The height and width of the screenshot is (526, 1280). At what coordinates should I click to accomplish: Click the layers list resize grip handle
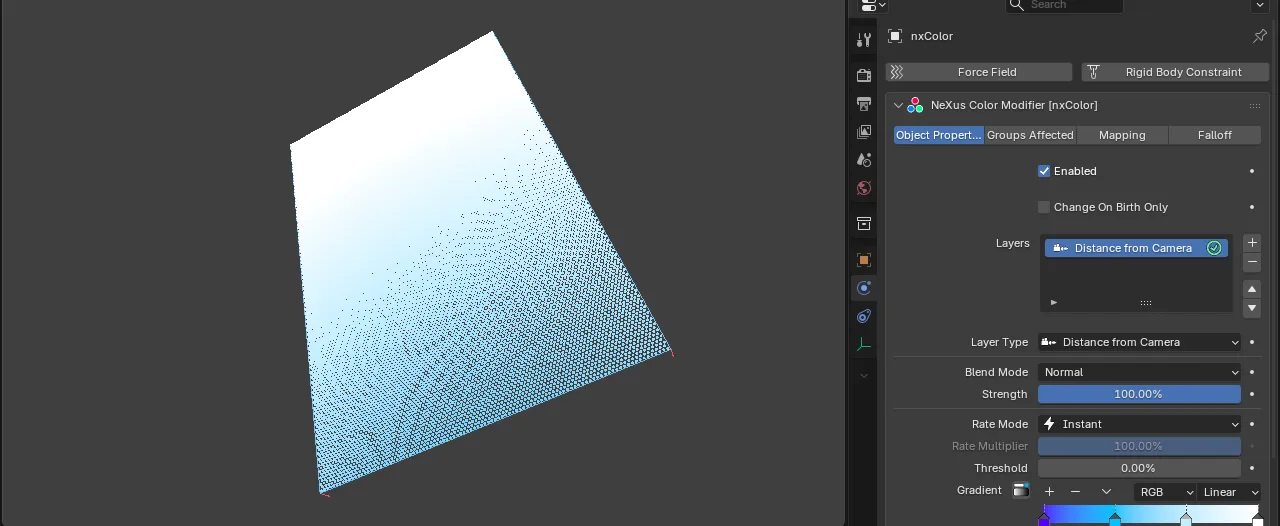click(1146, 303)
